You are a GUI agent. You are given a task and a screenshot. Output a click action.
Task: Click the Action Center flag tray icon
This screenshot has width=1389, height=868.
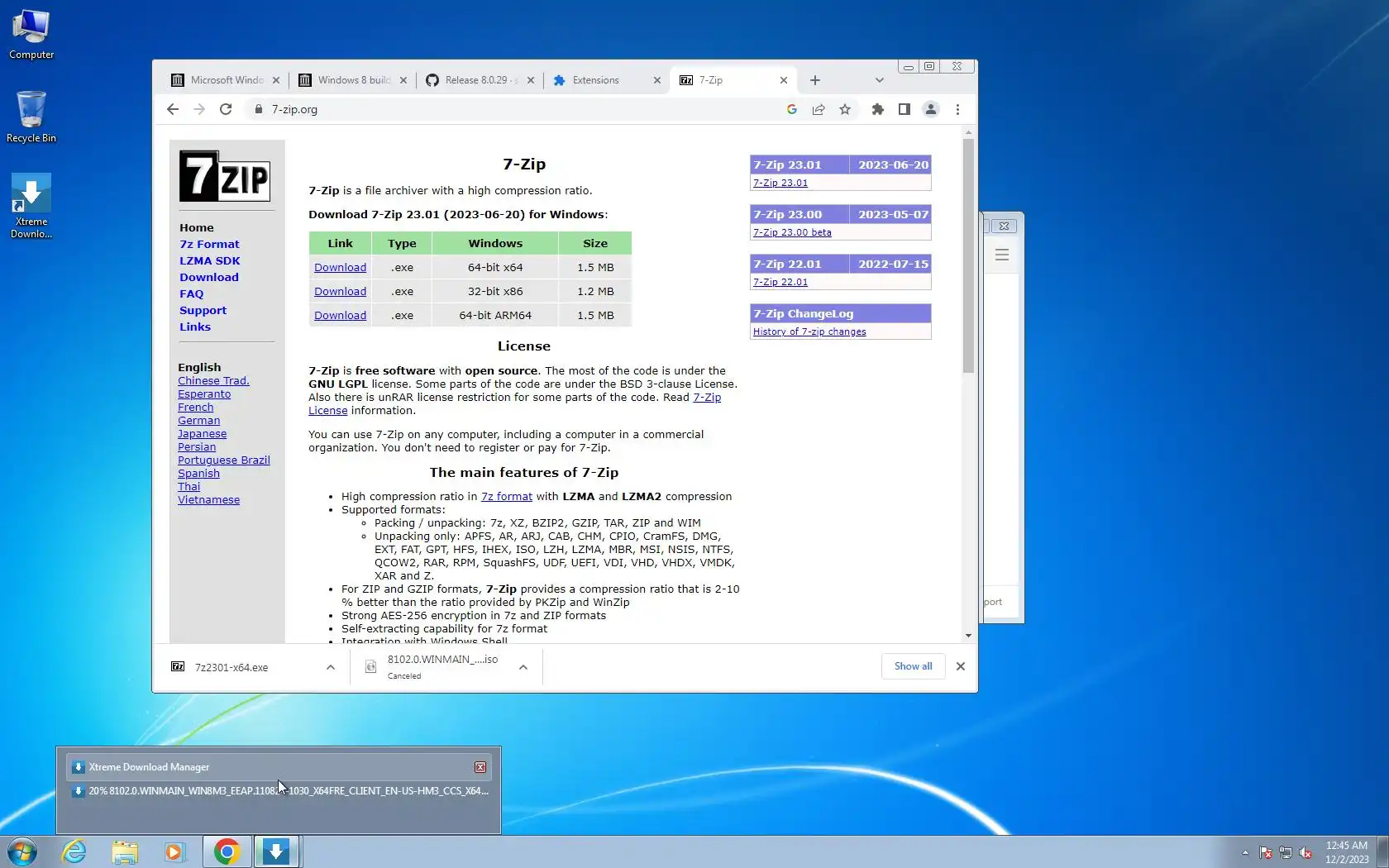1266,852
